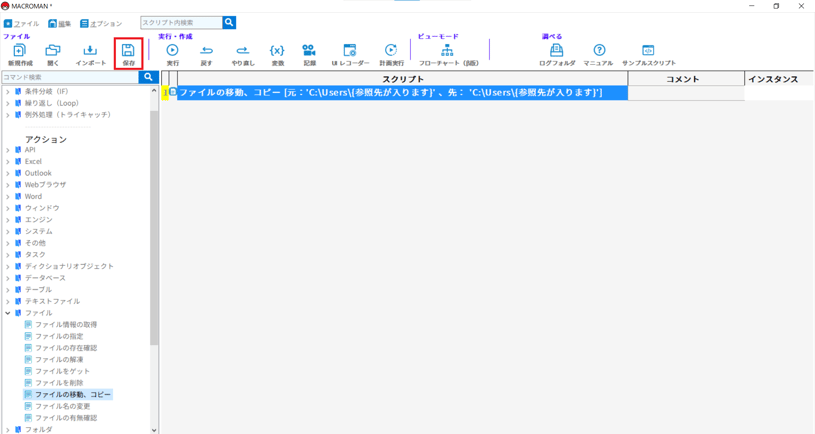The height and width of the screenshot is (434, 815).
Task: Click the スクリプト column header
Action: coord(403,79)
